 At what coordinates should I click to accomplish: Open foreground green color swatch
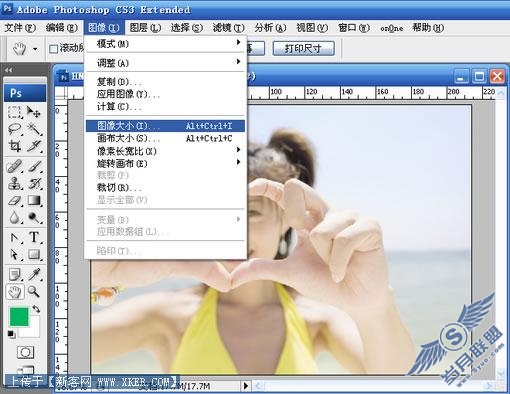19,317
